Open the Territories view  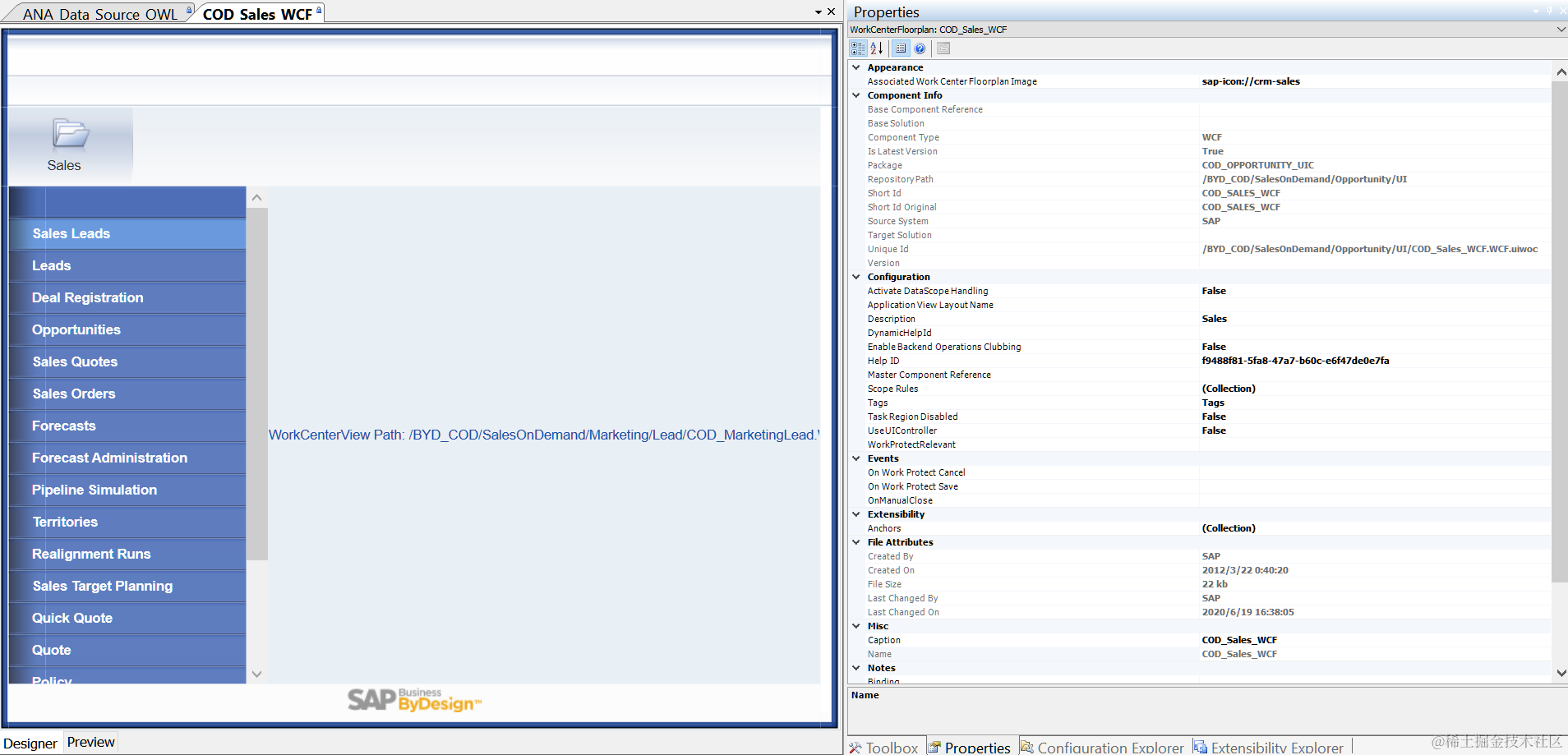pyautogui.click(x=127, y=523)
